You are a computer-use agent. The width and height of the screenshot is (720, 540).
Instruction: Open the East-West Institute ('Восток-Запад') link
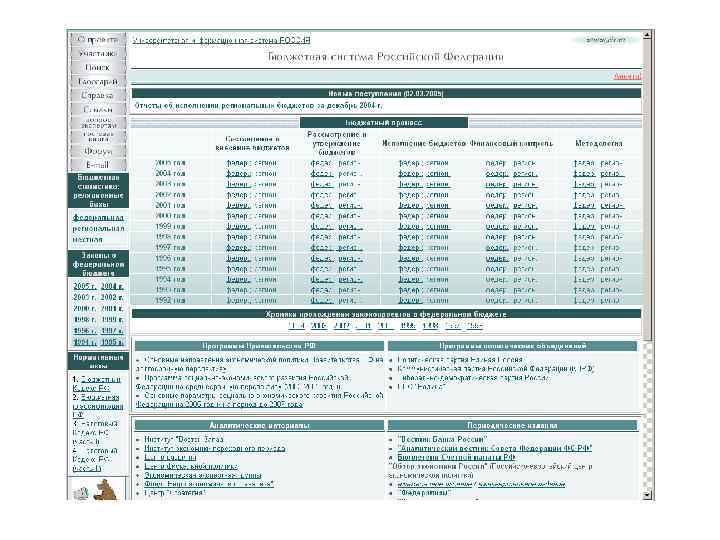click(x=184, y=439)
